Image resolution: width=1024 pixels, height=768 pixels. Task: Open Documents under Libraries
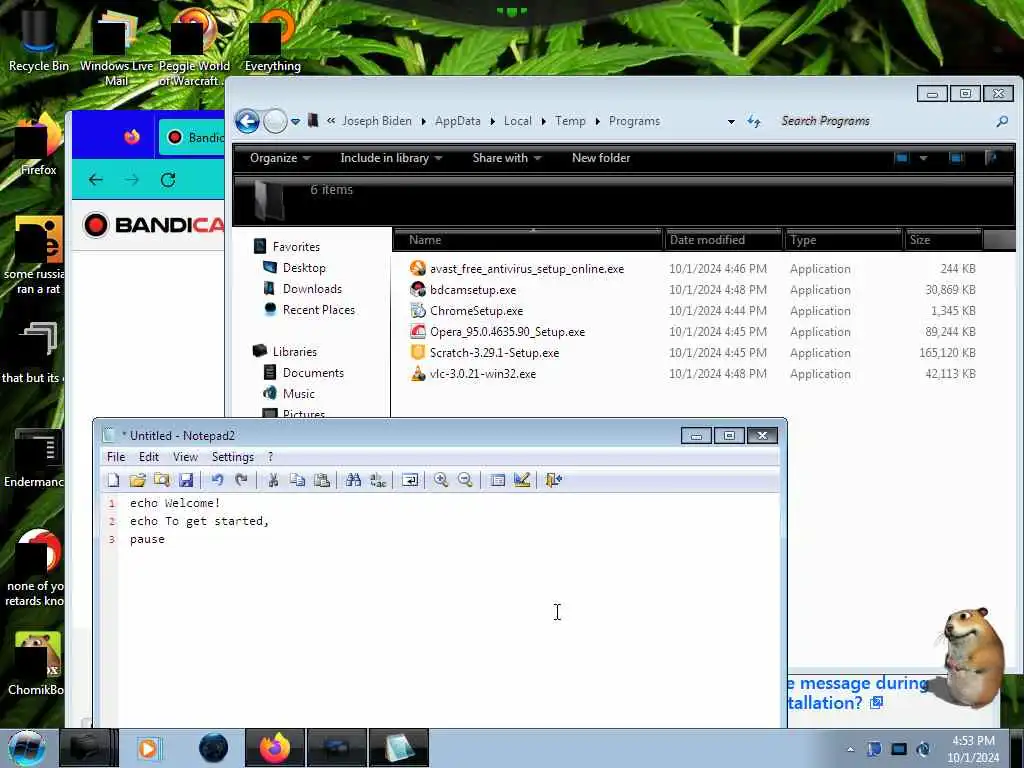coord(312,372)
